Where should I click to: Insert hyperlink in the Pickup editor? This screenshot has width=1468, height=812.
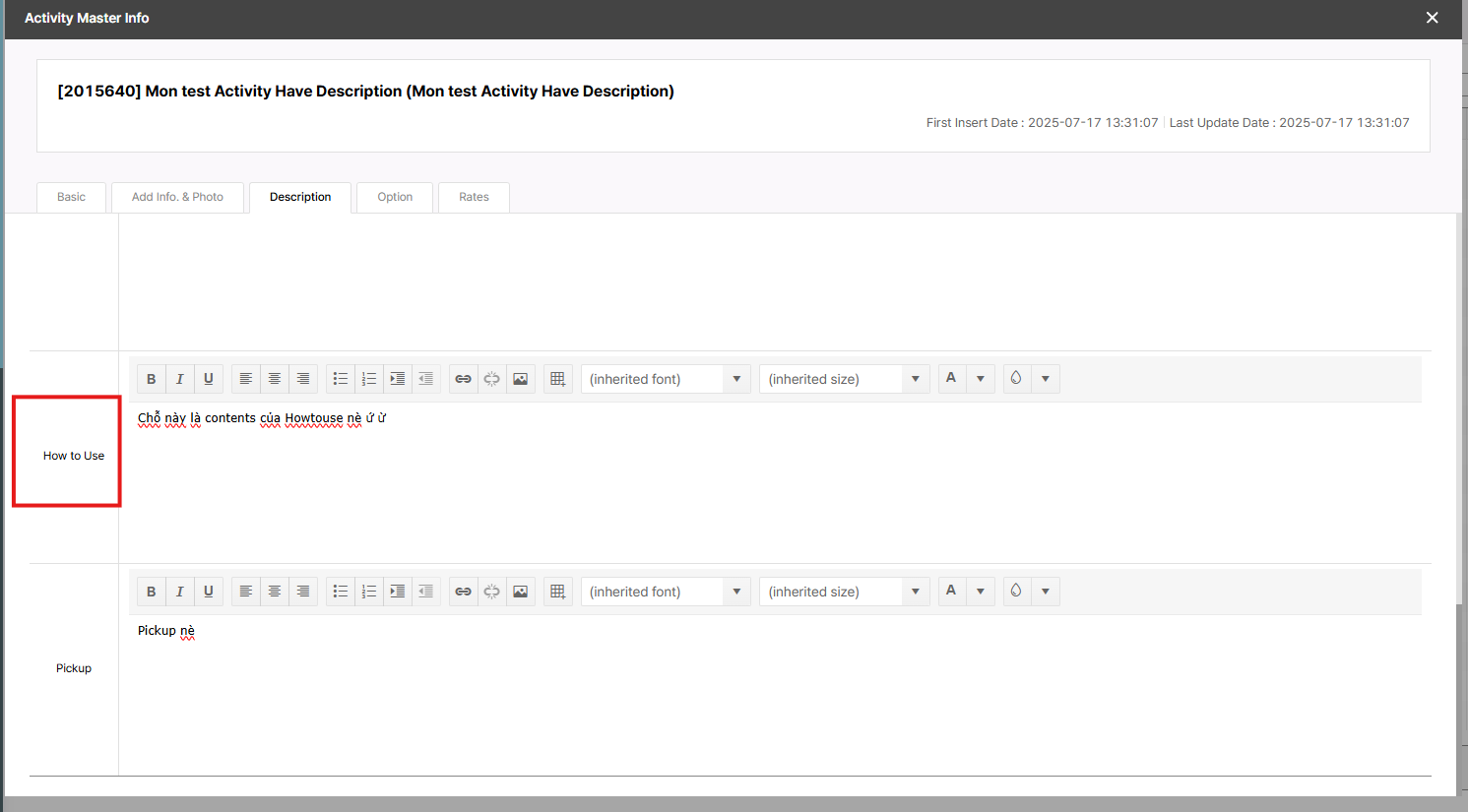(463, 592)
